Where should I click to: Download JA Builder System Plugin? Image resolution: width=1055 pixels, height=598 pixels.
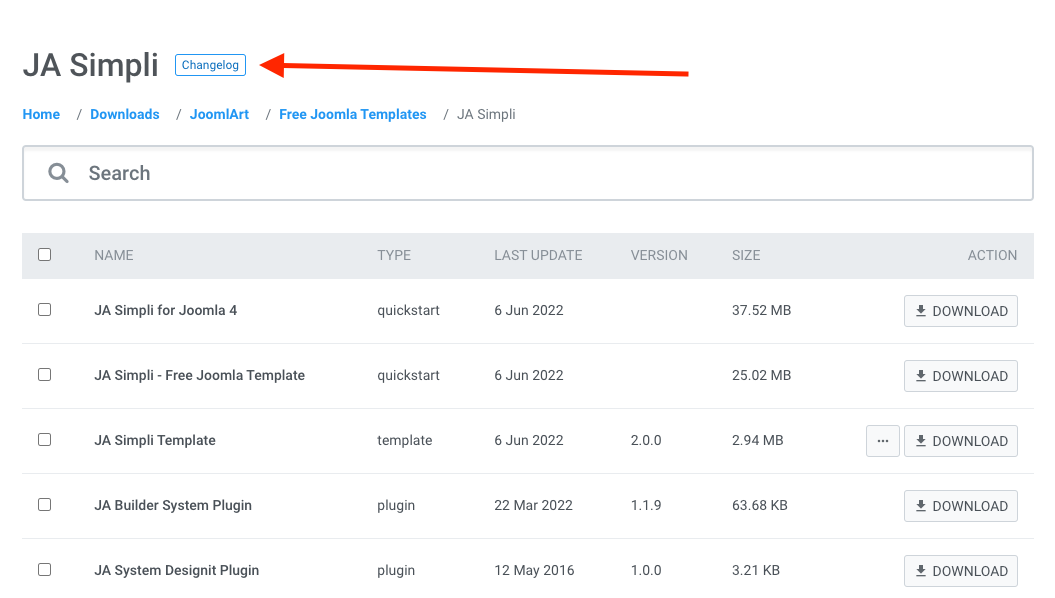[960, 506]
